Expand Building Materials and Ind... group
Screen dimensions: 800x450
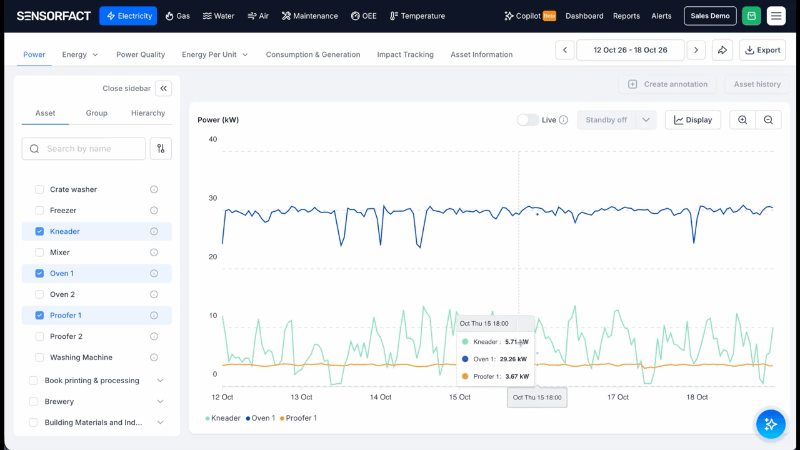coord(160,422)
